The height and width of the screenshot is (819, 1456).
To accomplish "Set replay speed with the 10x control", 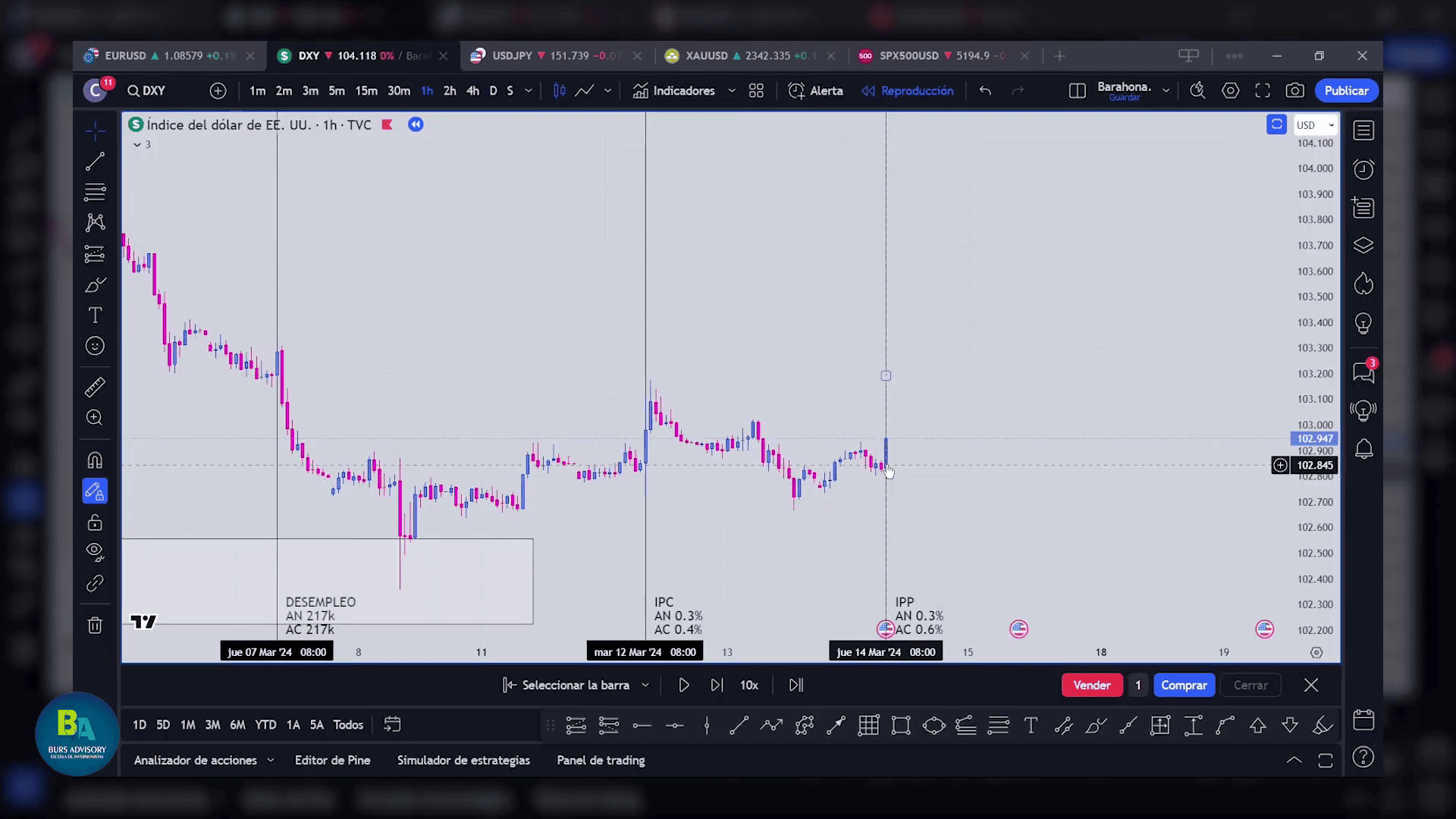I will coord(749,686).
